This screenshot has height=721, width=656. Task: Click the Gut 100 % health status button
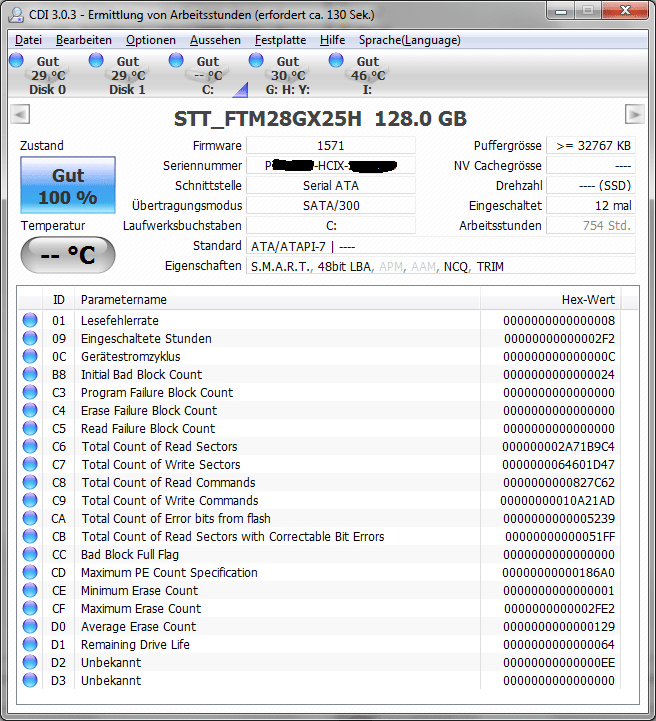click(x=68, y=185)
